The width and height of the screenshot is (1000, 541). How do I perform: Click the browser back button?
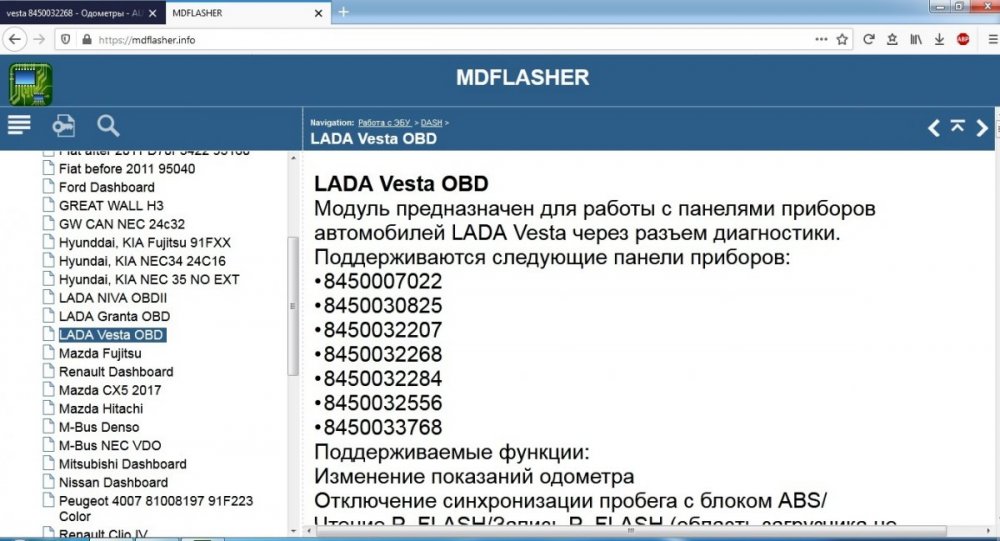point(15,40)
